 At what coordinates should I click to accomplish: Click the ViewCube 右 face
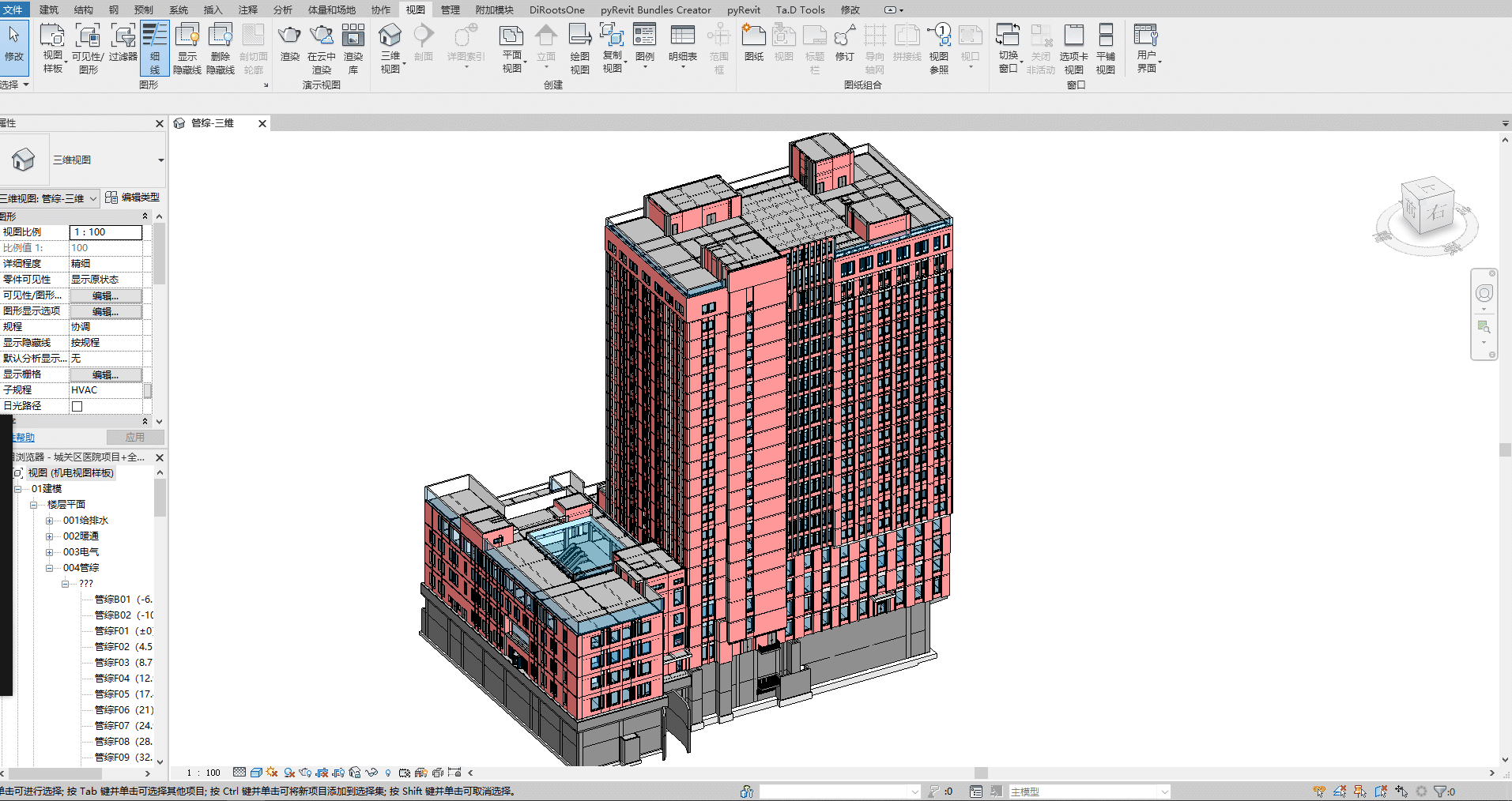pyautogui.click(x=1437, y=212)
